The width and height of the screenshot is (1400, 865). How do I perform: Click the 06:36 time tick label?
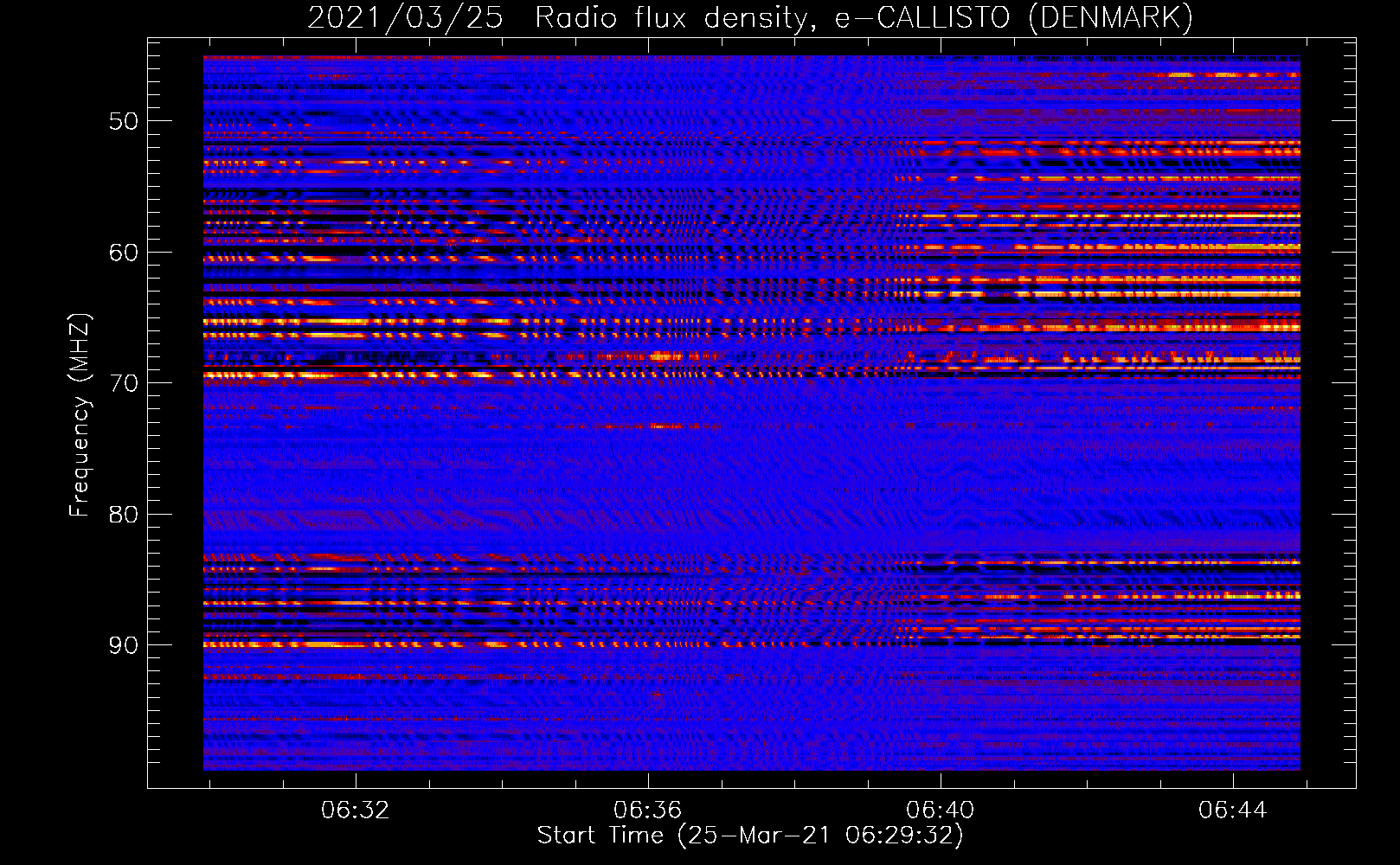click(647, 811)
